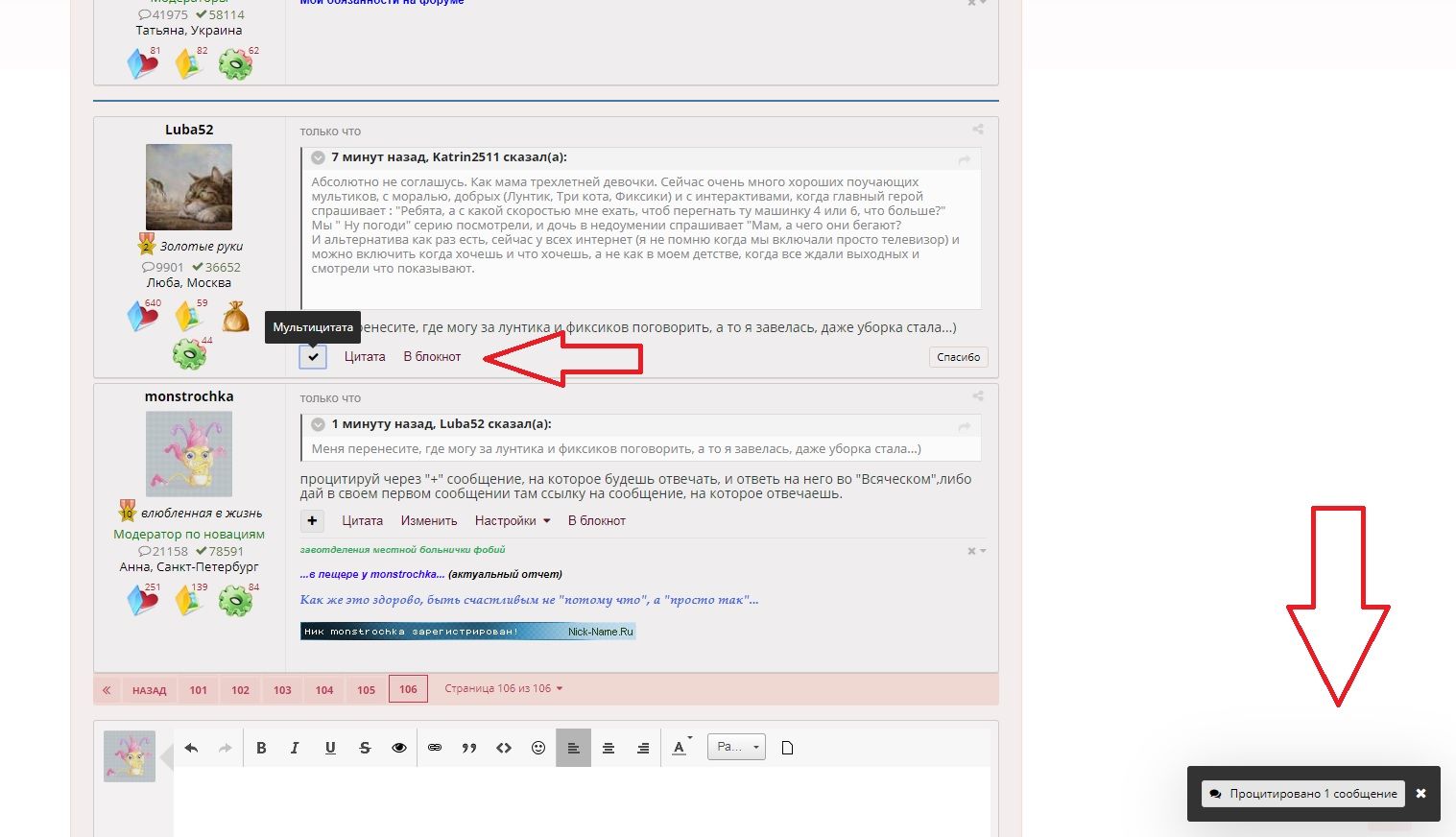This screenshot has height=837, width=1456.
Task: Open the emoticon smiley picker
Action: pos(538,748)
